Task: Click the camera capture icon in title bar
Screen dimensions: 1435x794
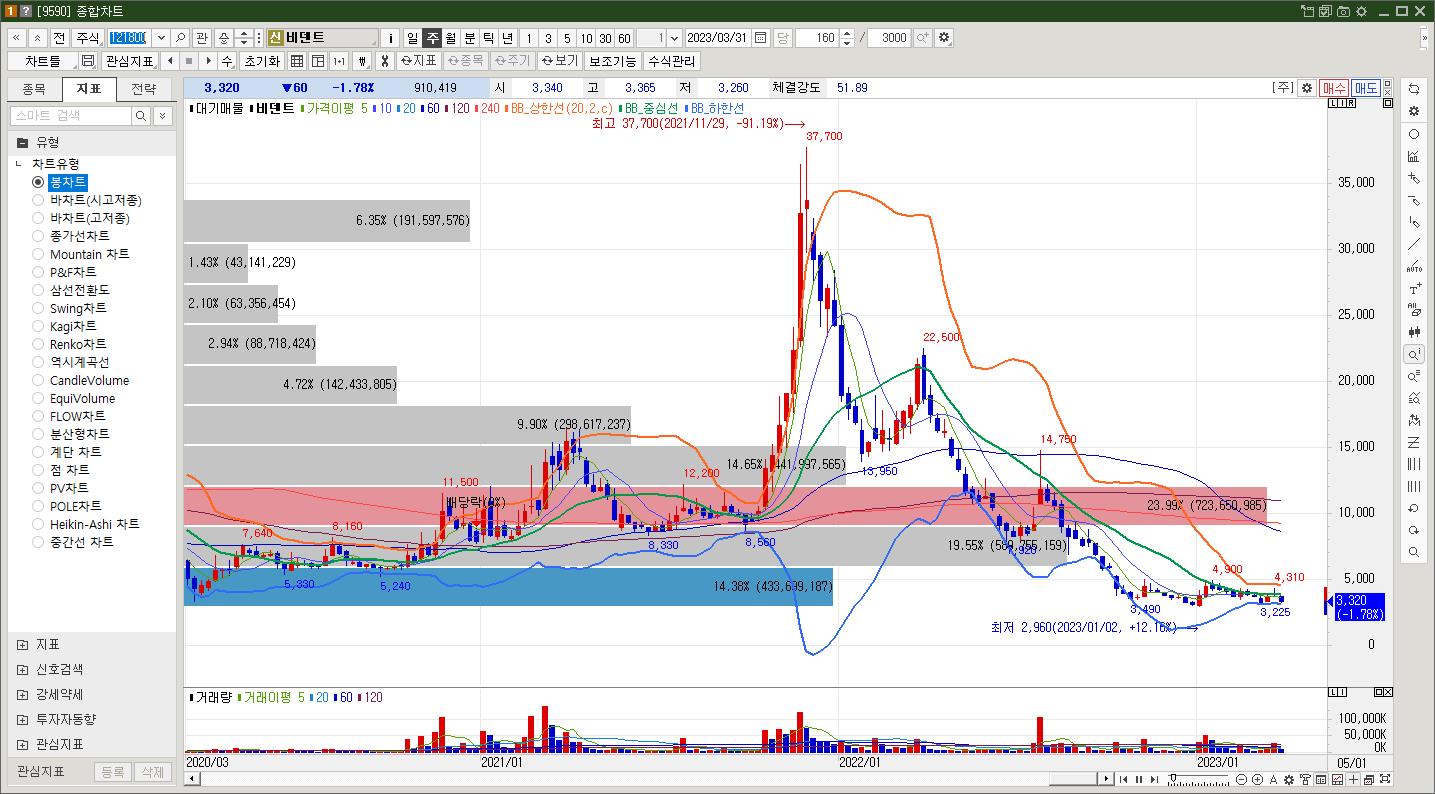Action: pyautogui.click(x=1343, y=11)
